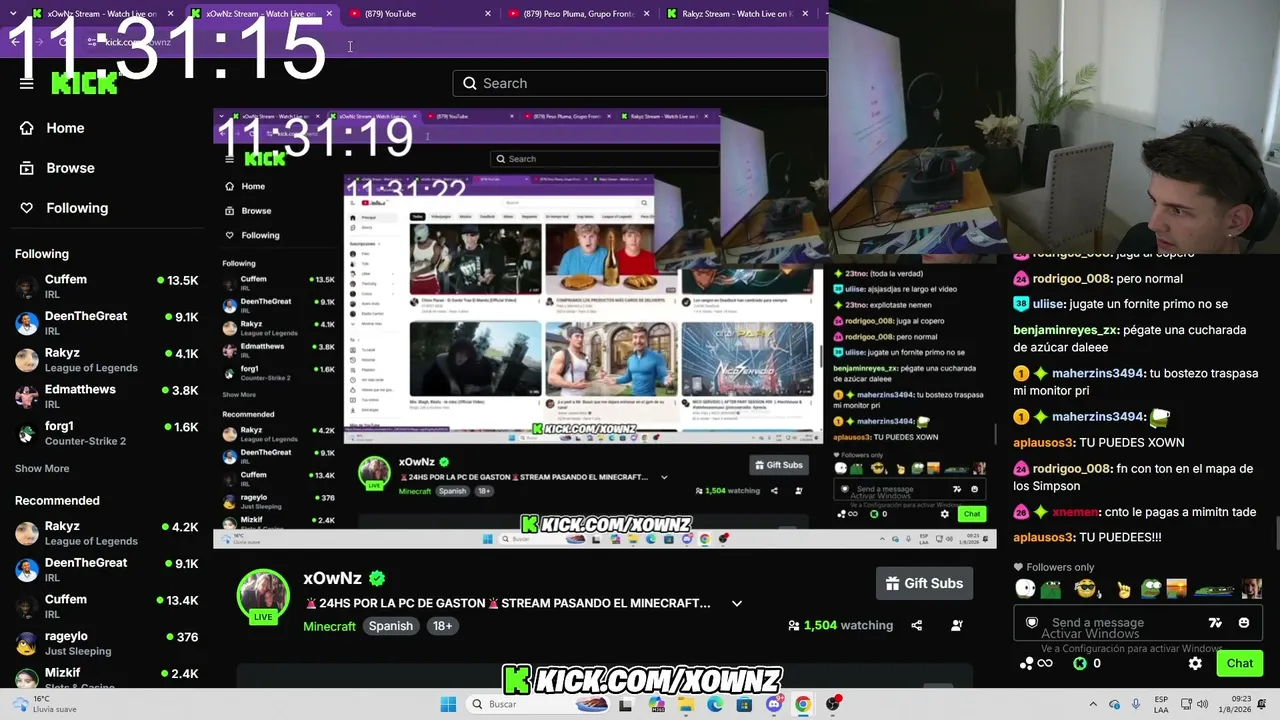
Task: Switch to the (879) YouTube tab
Action: click(x=419, y=14)
